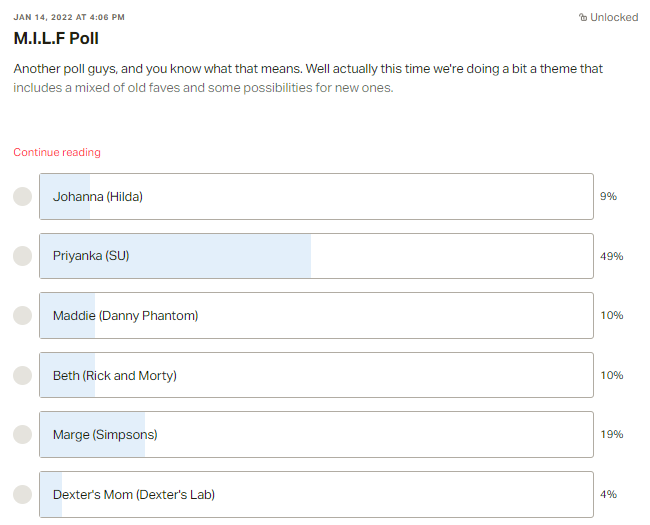Select Dexter's Mom radio button
This screenshot has height=525, width=650.
[x=22, y=494]
